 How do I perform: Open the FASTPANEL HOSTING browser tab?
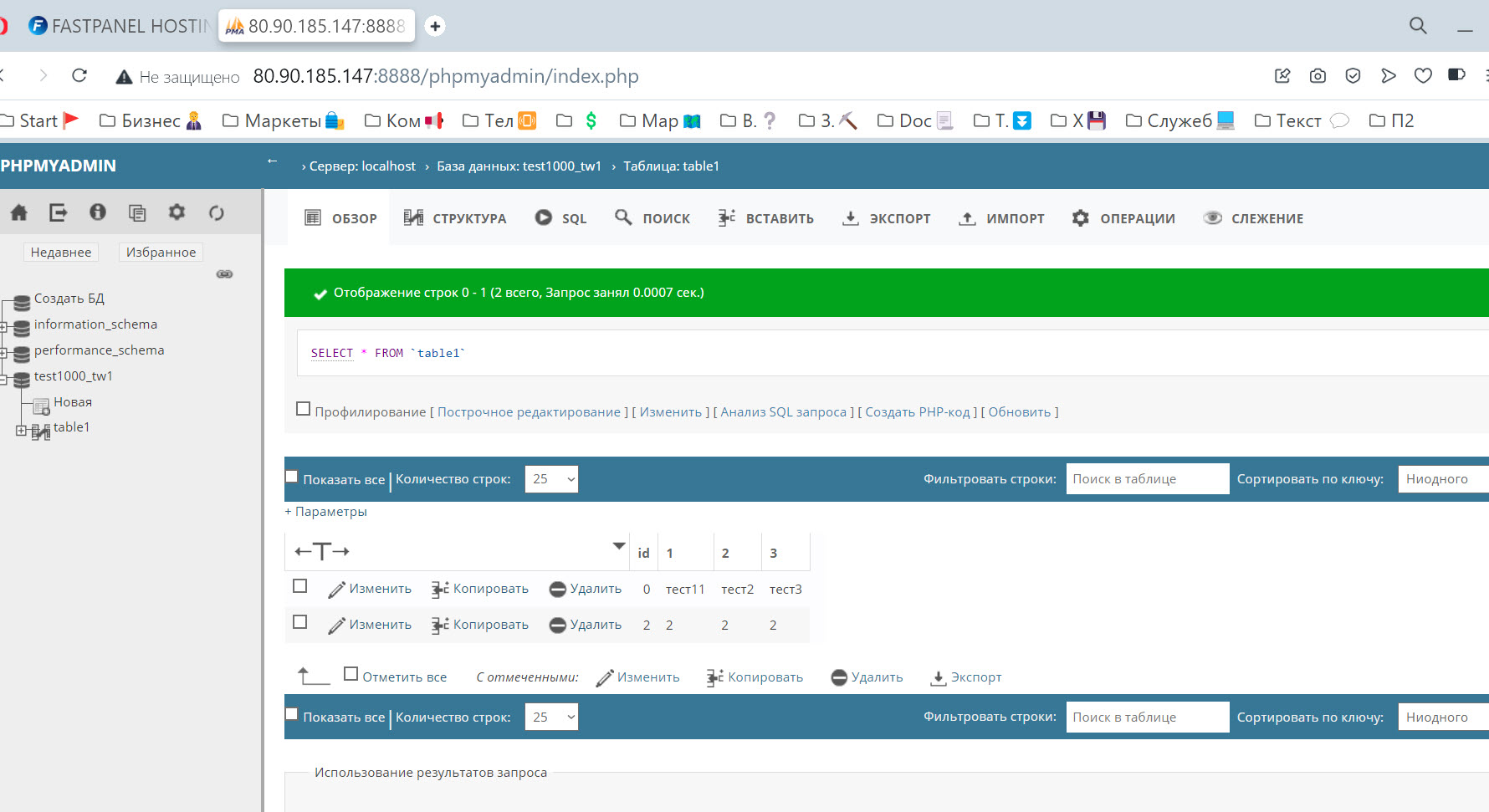tap(121, 26)
